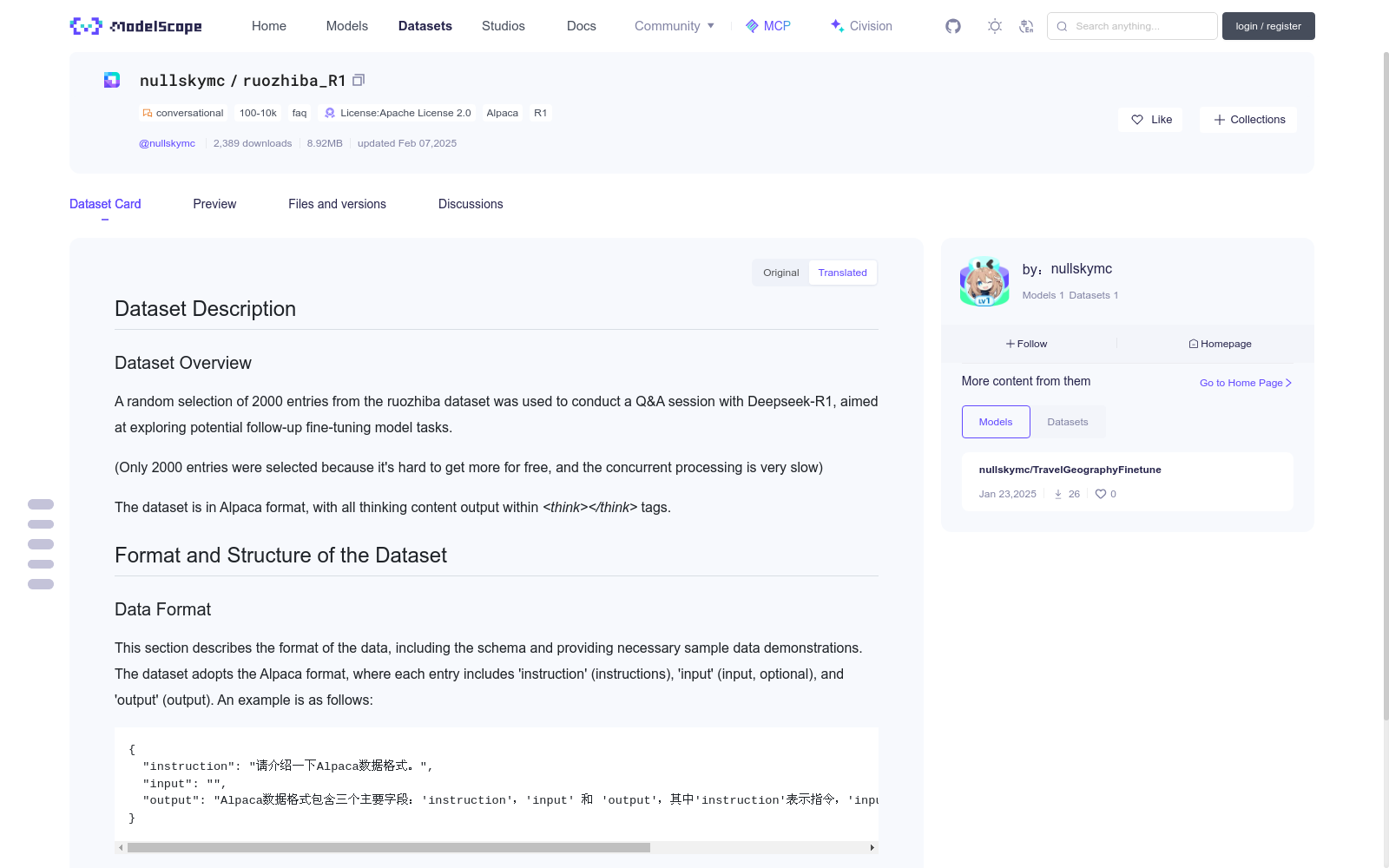Show the Original description text
1389x868 pixels.
[781, 273]
